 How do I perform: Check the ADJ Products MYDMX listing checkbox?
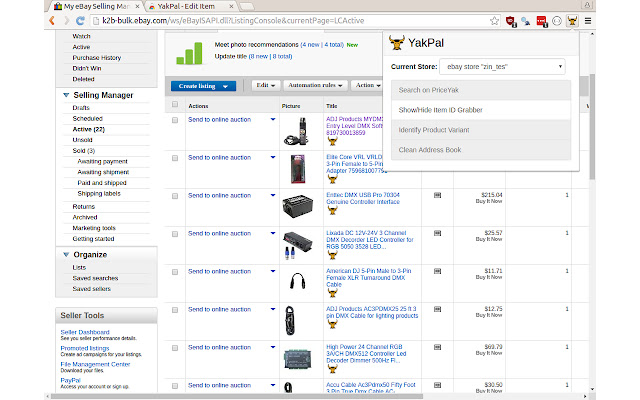pyautogui.click(x=175, y=120)
